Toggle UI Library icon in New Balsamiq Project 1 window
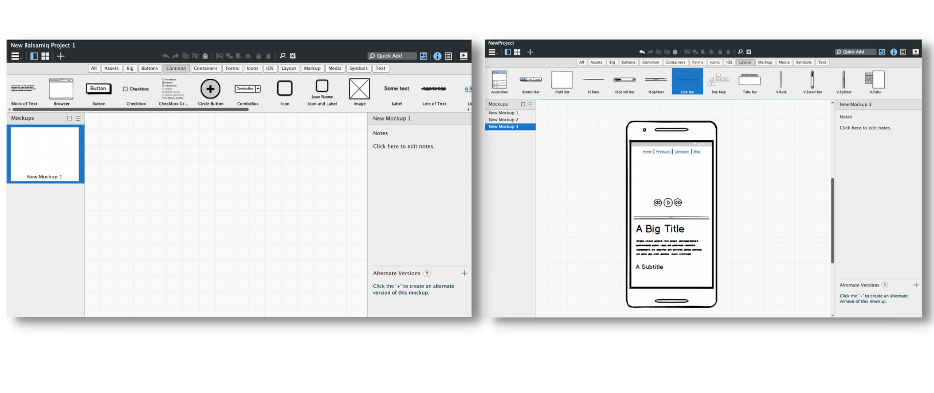Screen dimensions: 934x393 (x=424, y=56)
